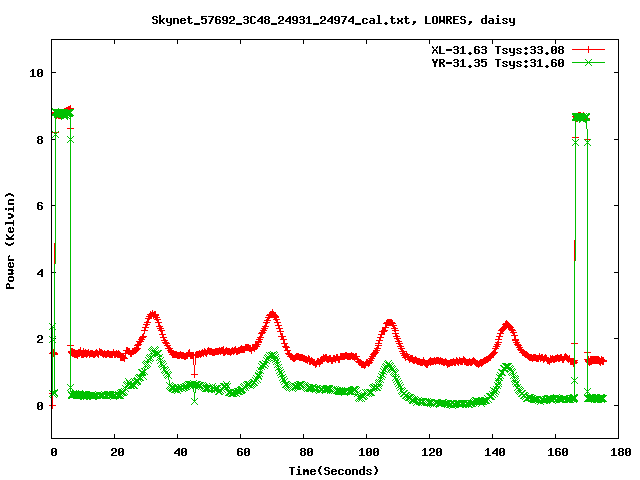The width and height of the screenshot is (640, 480).
Task: Click the red legend line sample
Action: [588, 50]
